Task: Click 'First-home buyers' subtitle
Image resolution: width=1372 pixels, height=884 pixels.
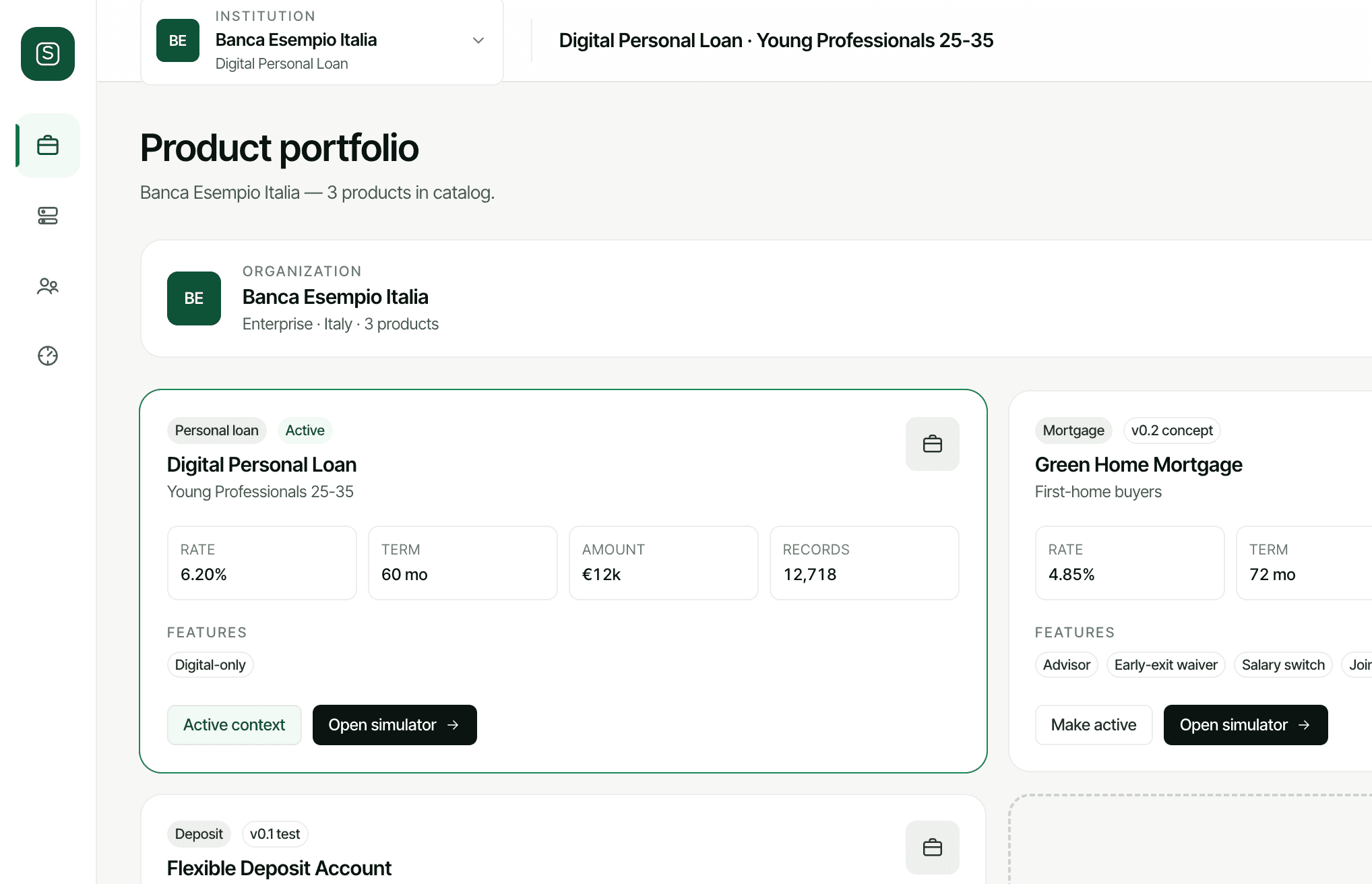Action: pyautogui.click(x=1098, y=492)
